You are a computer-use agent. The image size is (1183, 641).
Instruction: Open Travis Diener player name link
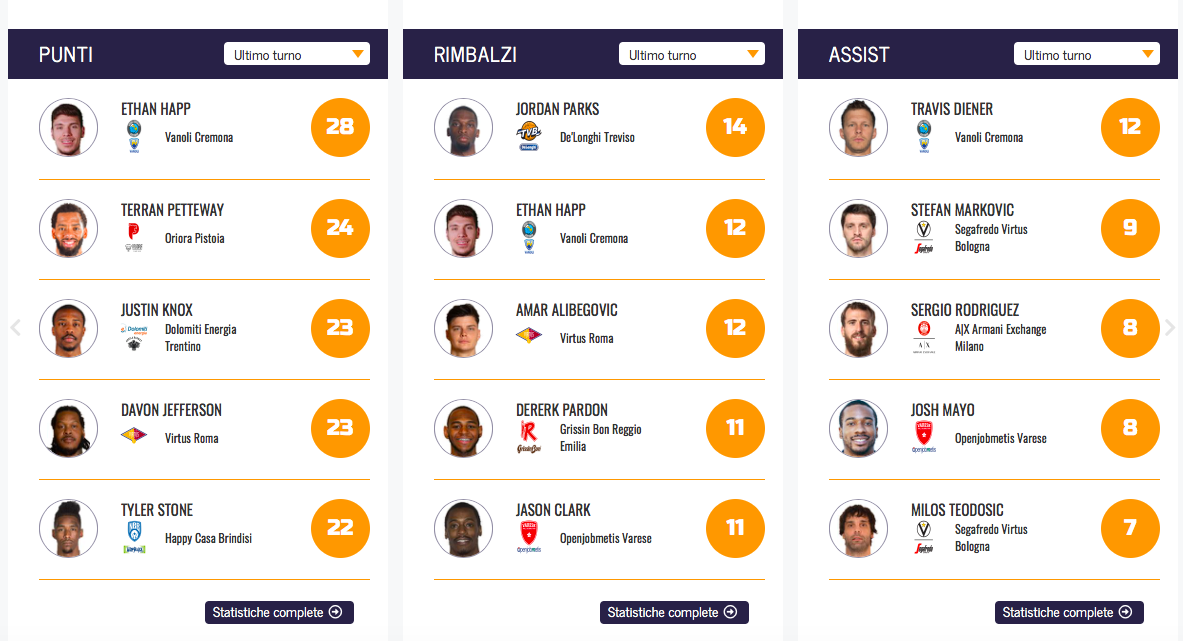pos(951,109)
